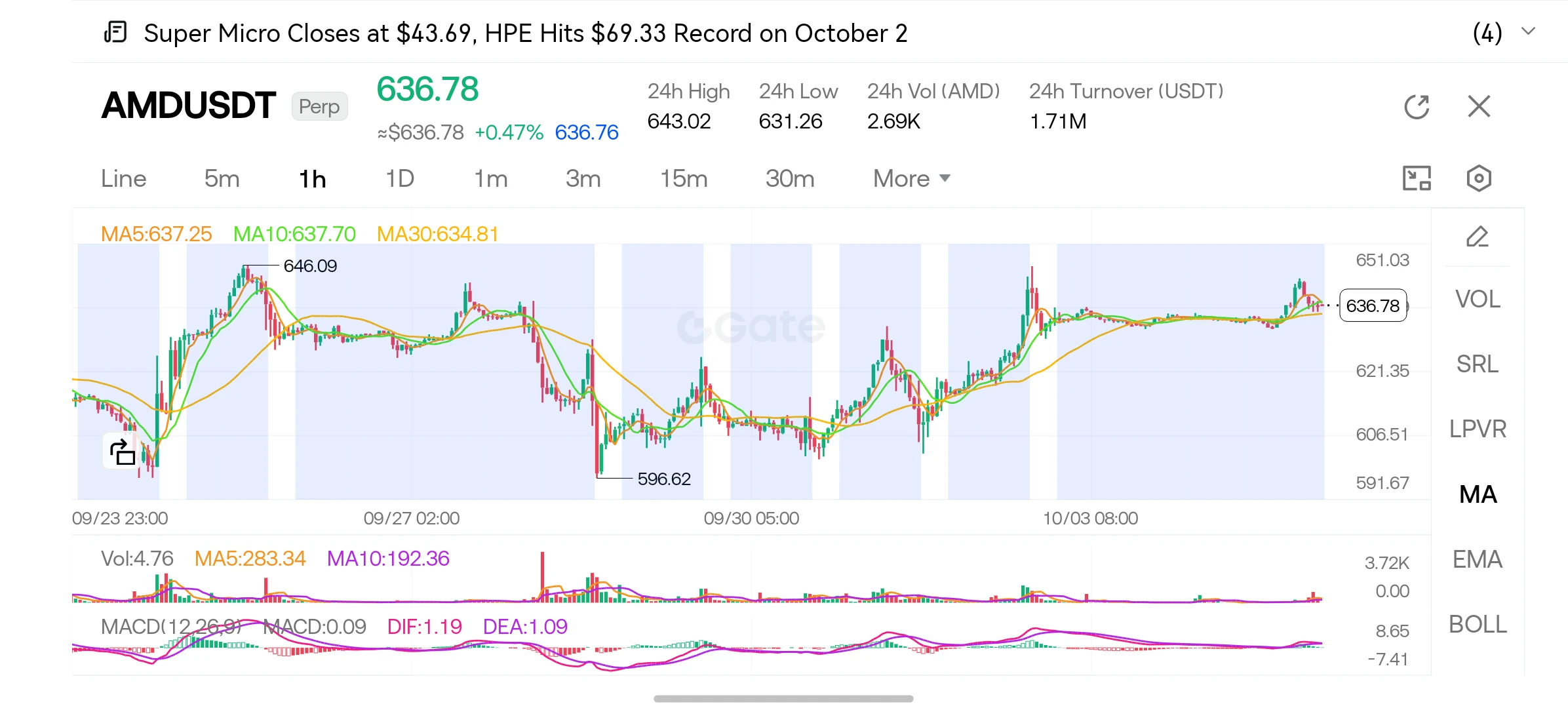Open chart settings hexagon icon
1568x708 pixels.
[1479, 178]
